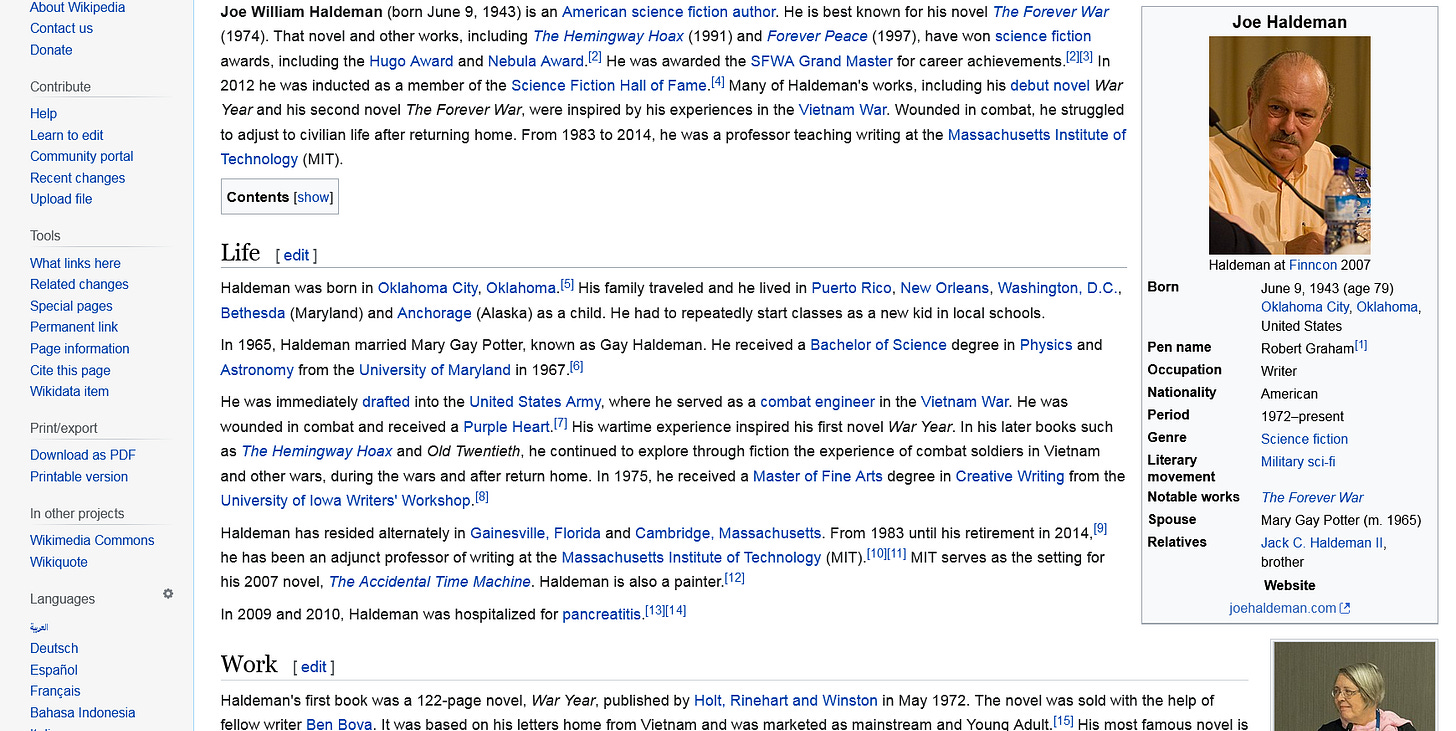This screenshot has height=731, width=1456.
Task: Go to Community portal
Action: click(81, 156)
